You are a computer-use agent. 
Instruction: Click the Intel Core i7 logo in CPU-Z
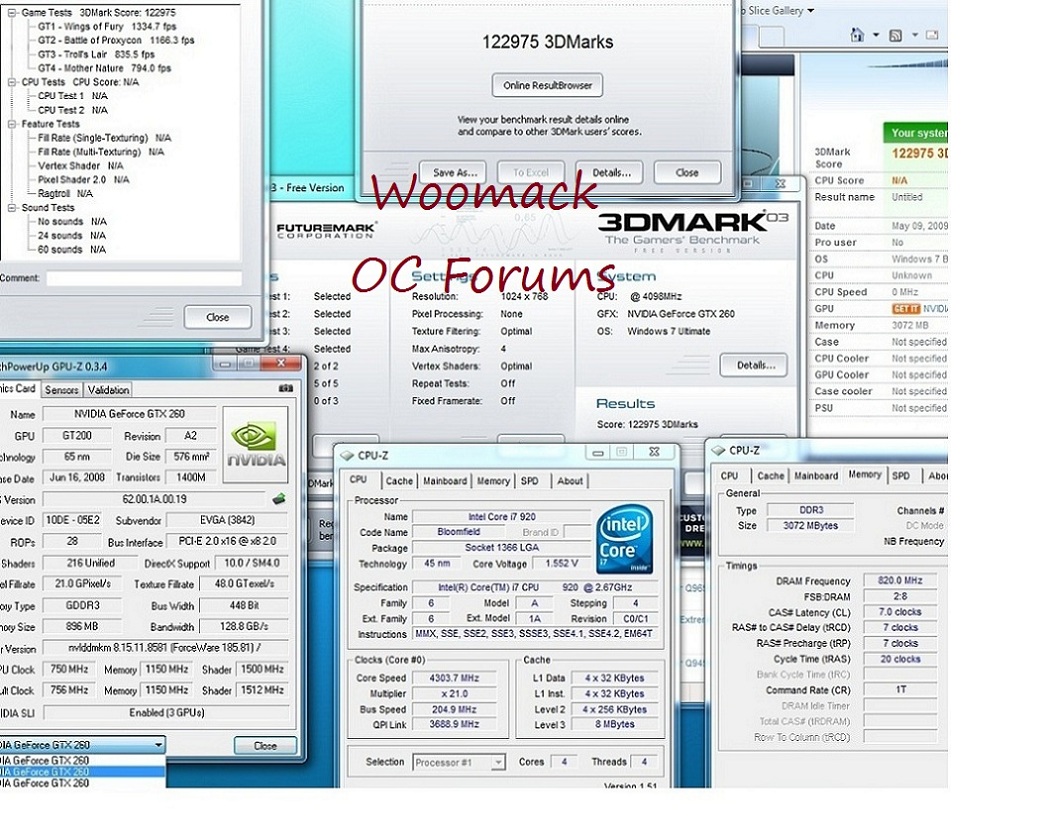pos(624,540)
